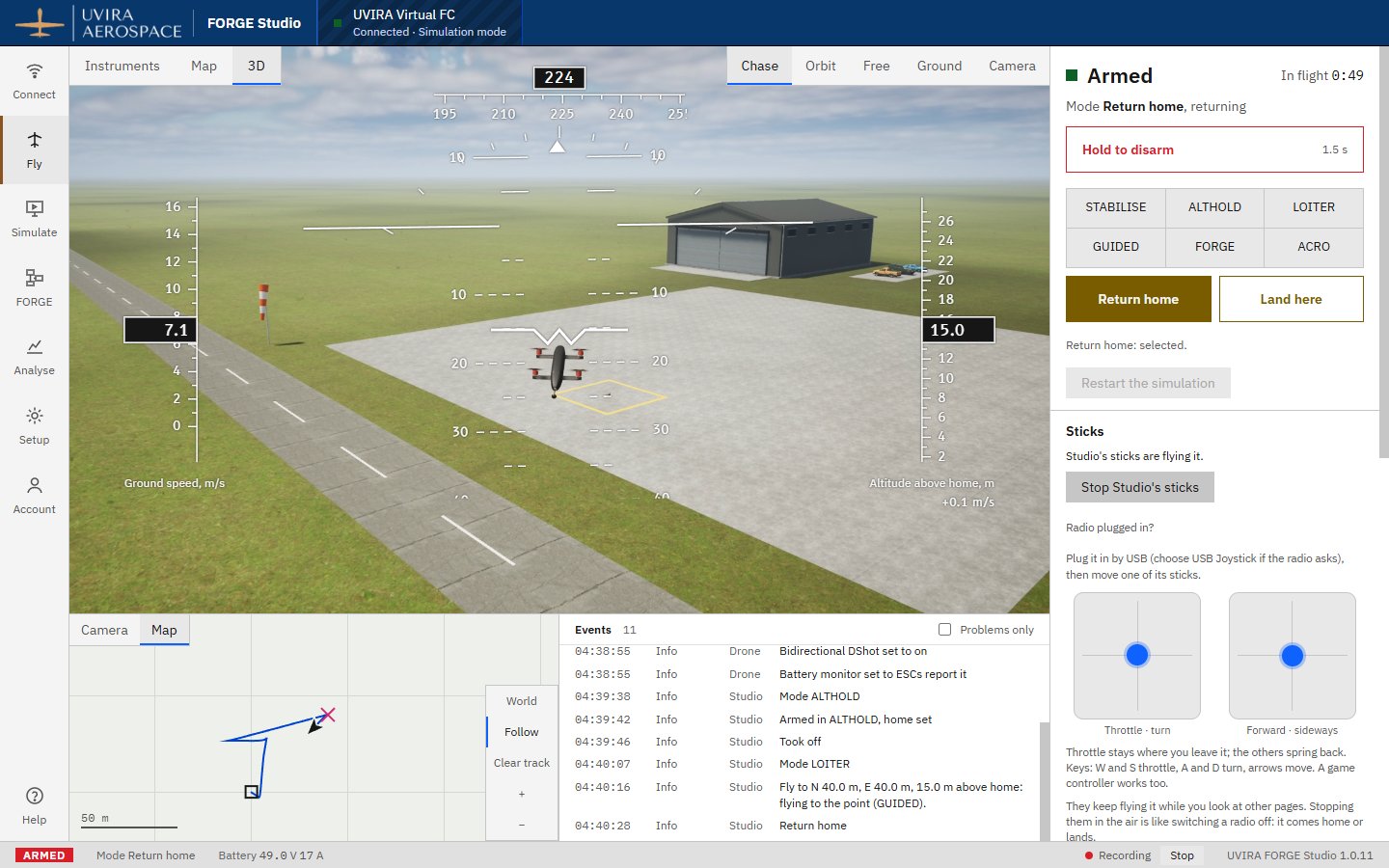
Task: Select the Fly page icon
Action: click(35, 140)
